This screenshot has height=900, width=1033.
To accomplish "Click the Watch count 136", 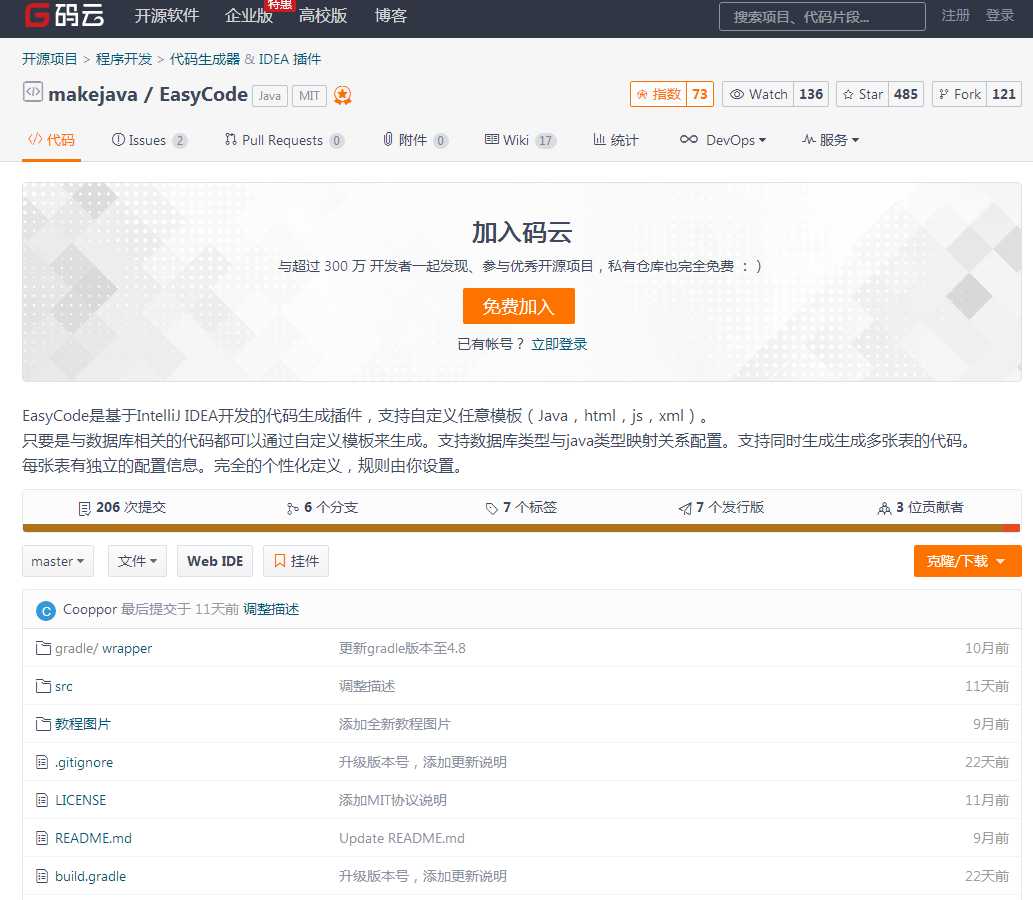I will 811,94.
